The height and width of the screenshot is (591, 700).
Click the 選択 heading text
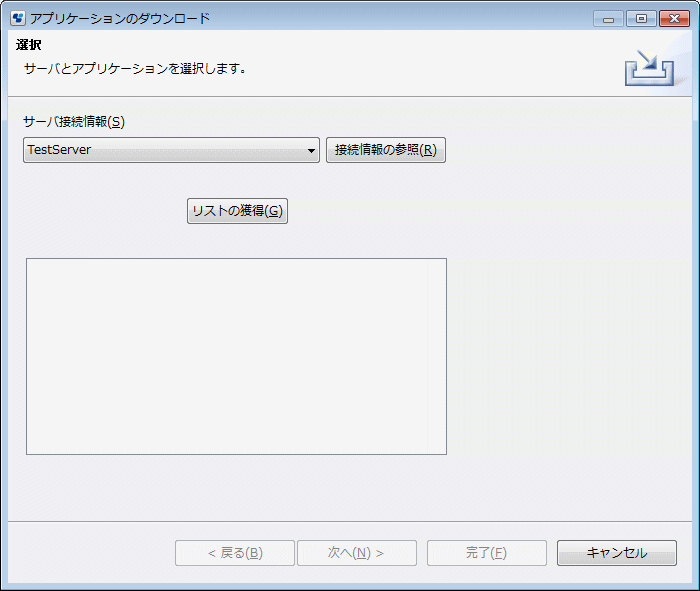click(29, 45)
